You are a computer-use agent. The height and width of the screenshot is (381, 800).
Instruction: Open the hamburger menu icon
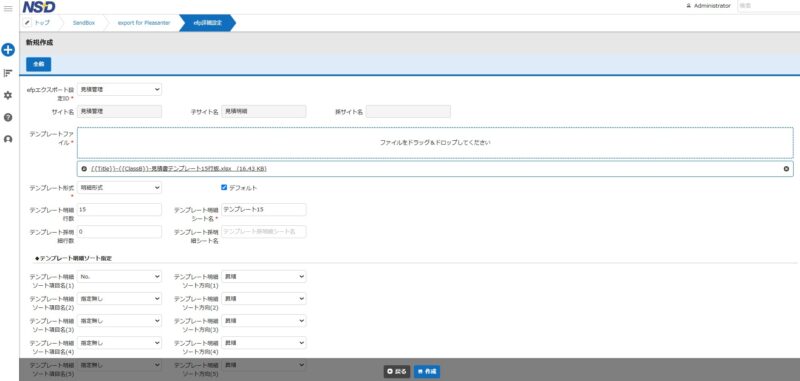coord(8,9)
